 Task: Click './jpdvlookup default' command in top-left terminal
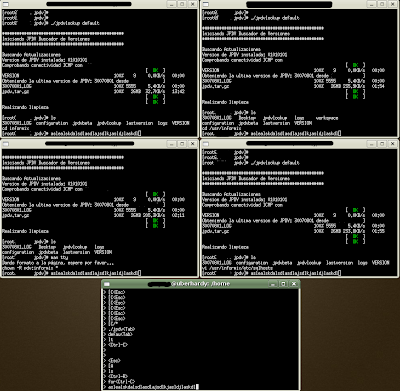[x=75, y=23]
